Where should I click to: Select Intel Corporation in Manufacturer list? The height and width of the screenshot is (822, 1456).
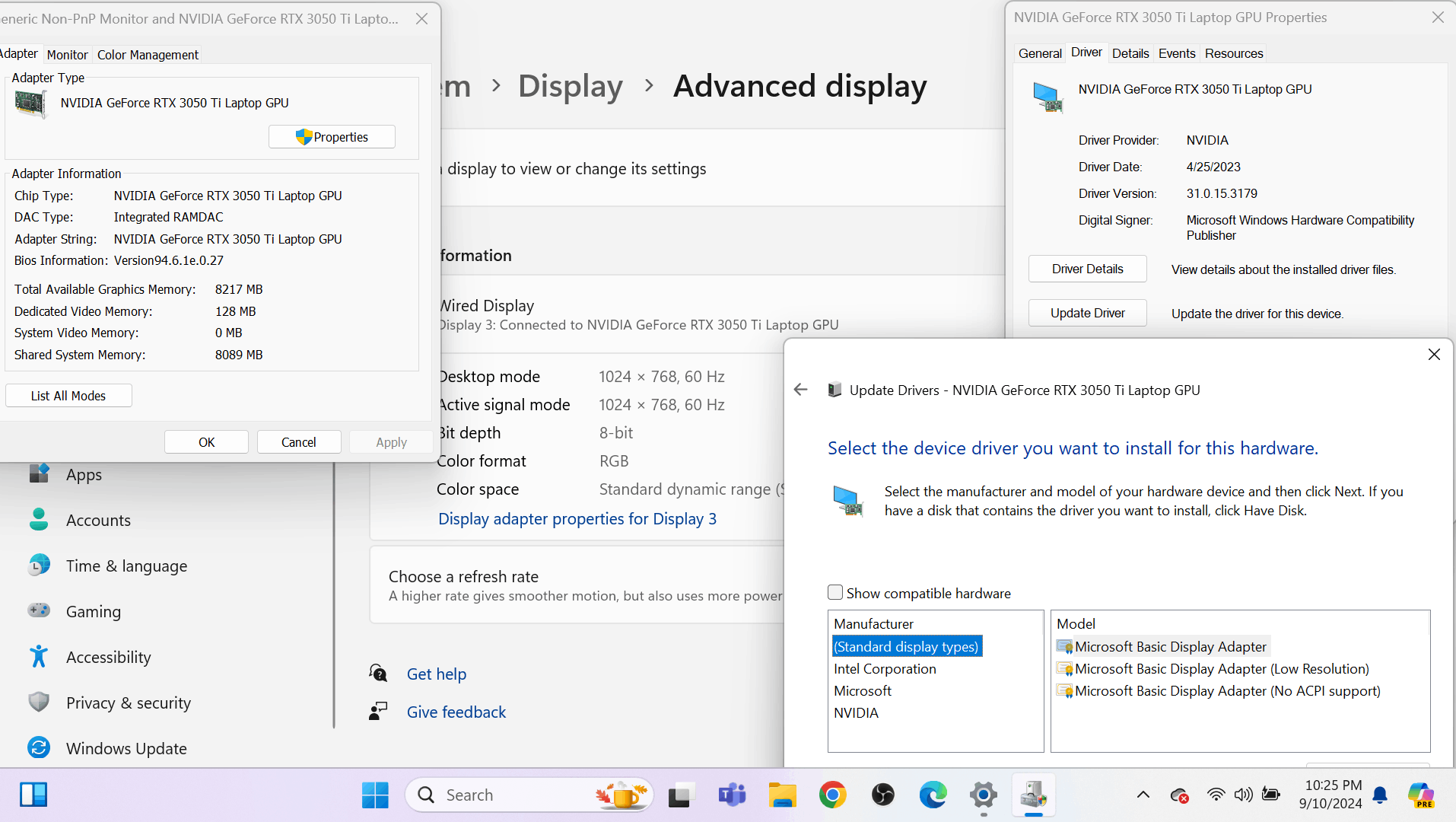(885, 668)
